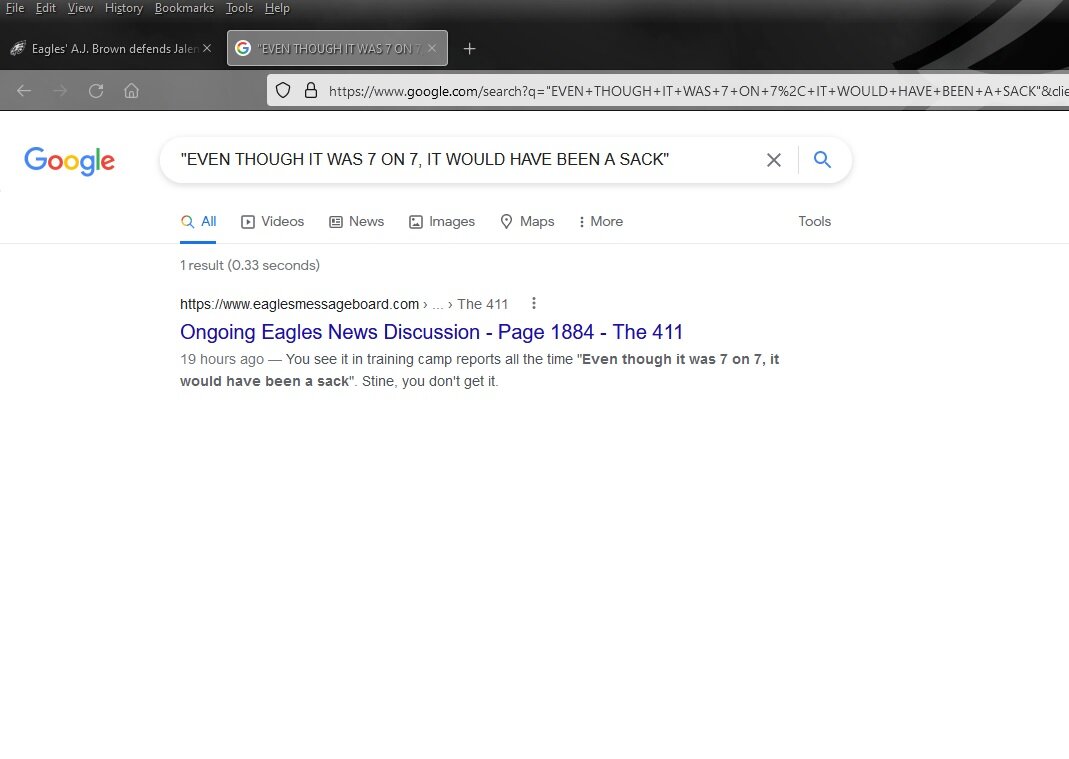Viewport: 1069px width, 759px height.
Task: Click the shield tracking protection icon
Action: coord(284,90)
